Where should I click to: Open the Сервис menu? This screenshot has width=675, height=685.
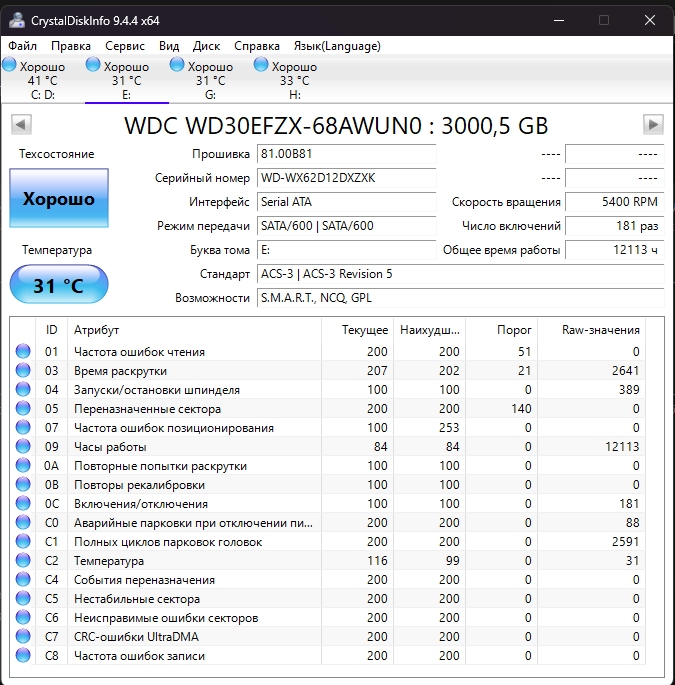point(125,46)
